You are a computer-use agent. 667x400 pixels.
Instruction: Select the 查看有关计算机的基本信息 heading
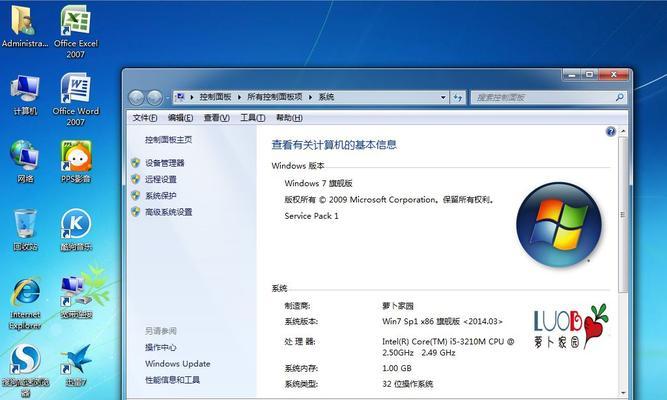334,145
